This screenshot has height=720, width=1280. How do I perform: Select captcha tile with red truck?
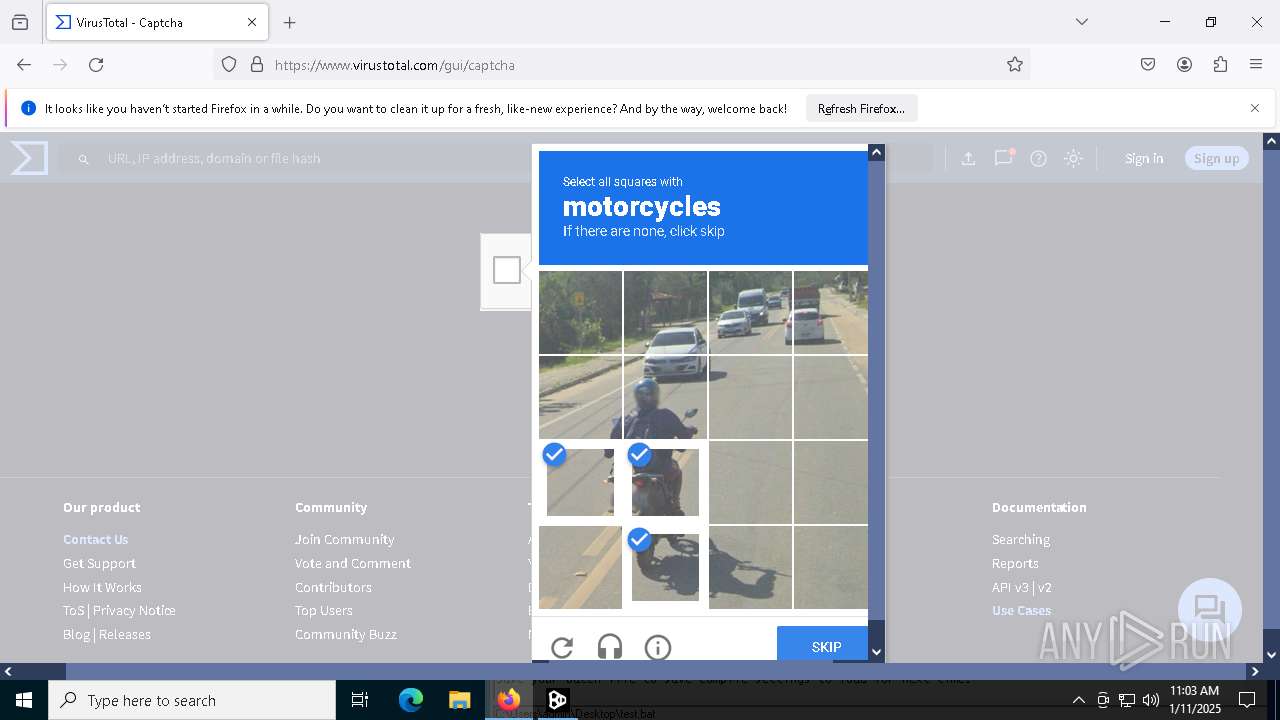(830, 313)
